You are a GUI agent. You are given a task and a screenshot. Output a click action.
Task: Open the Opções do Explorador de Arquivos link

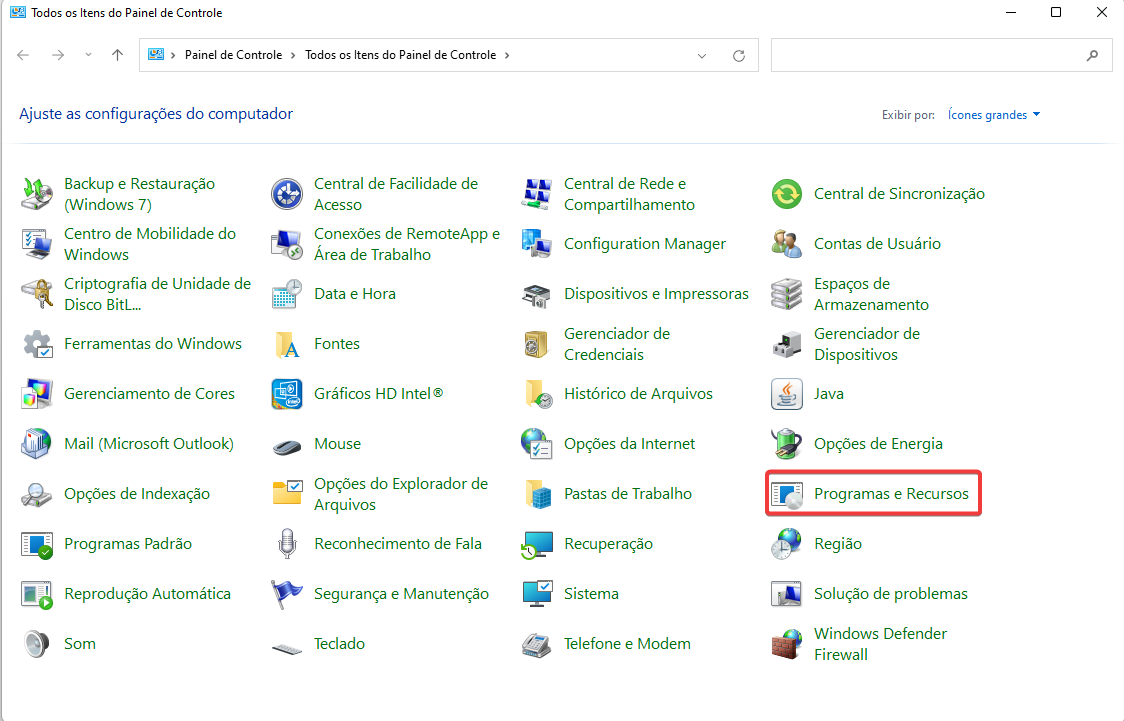(401, 495)
